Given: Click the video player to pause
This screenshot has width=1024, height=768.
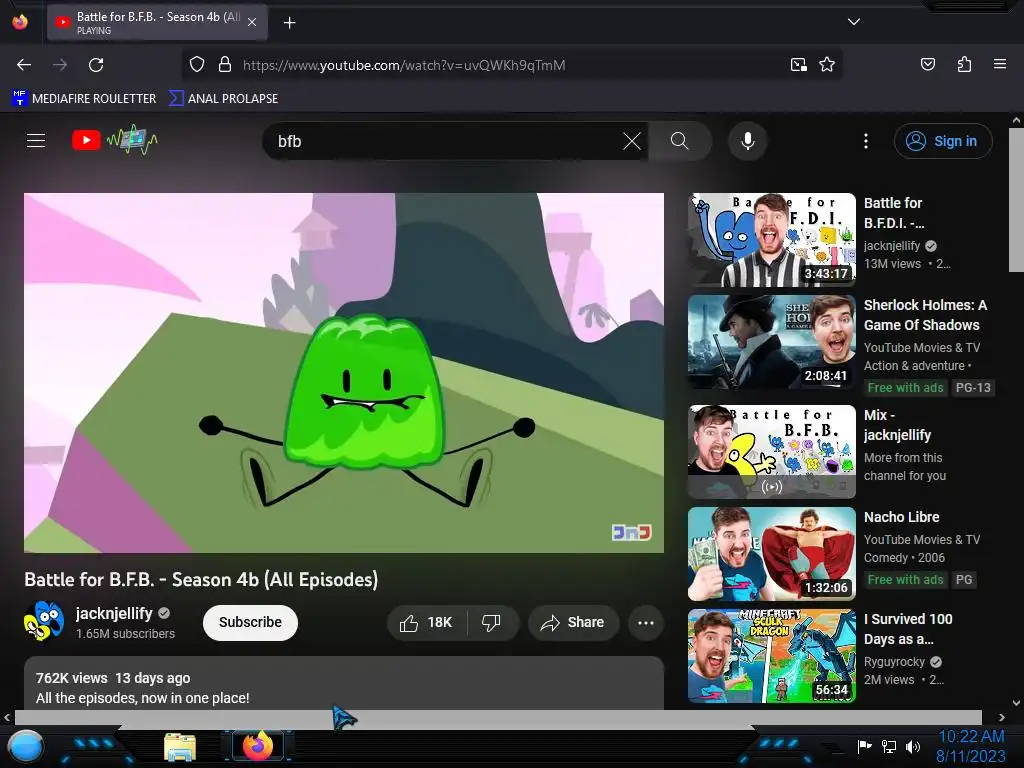Looking at the screenshot, I should (x=344, y=373).
